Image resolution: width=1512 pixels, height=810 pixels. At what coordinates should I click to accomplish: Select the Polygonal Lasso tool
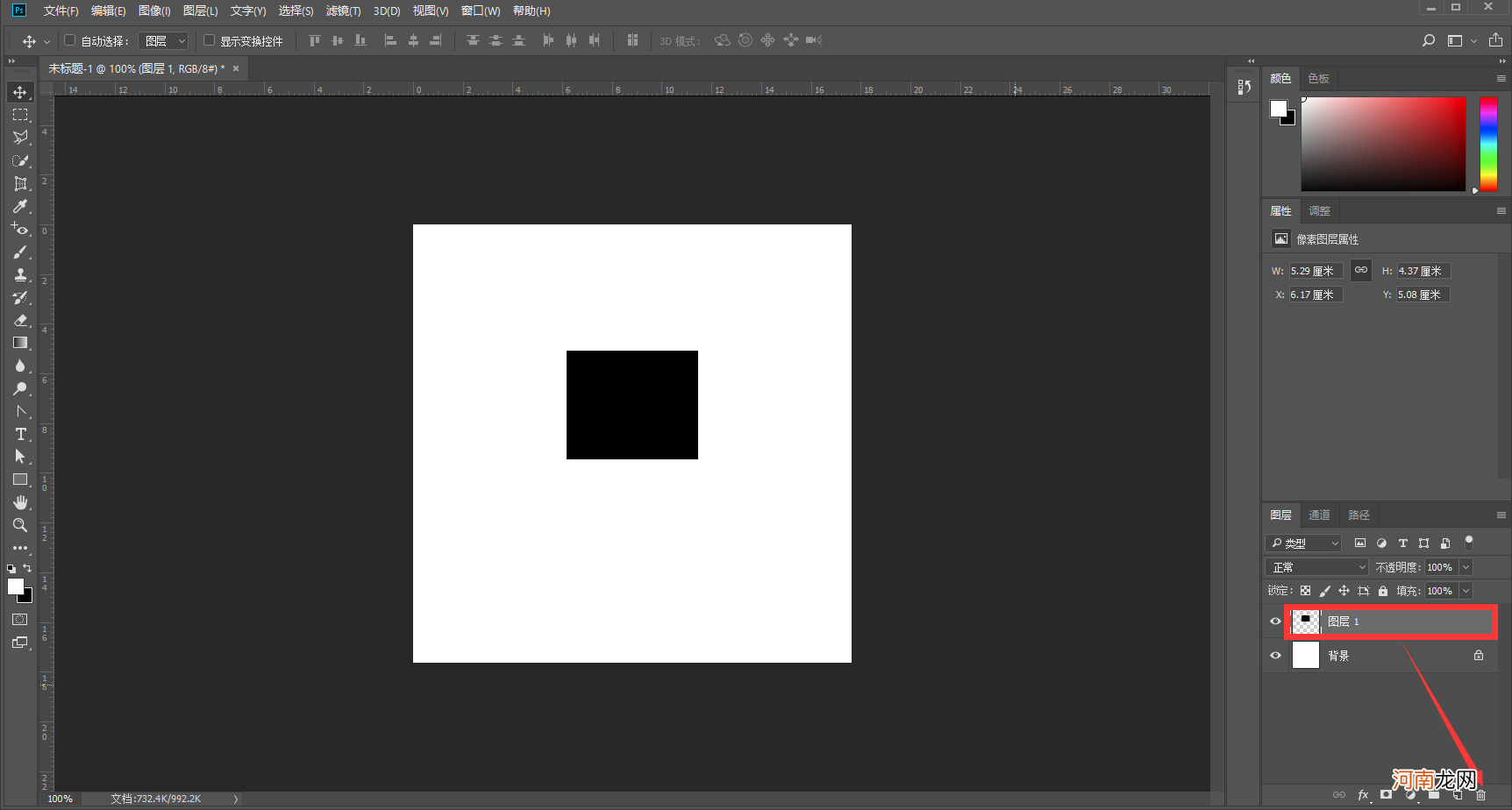click(20, 138)
